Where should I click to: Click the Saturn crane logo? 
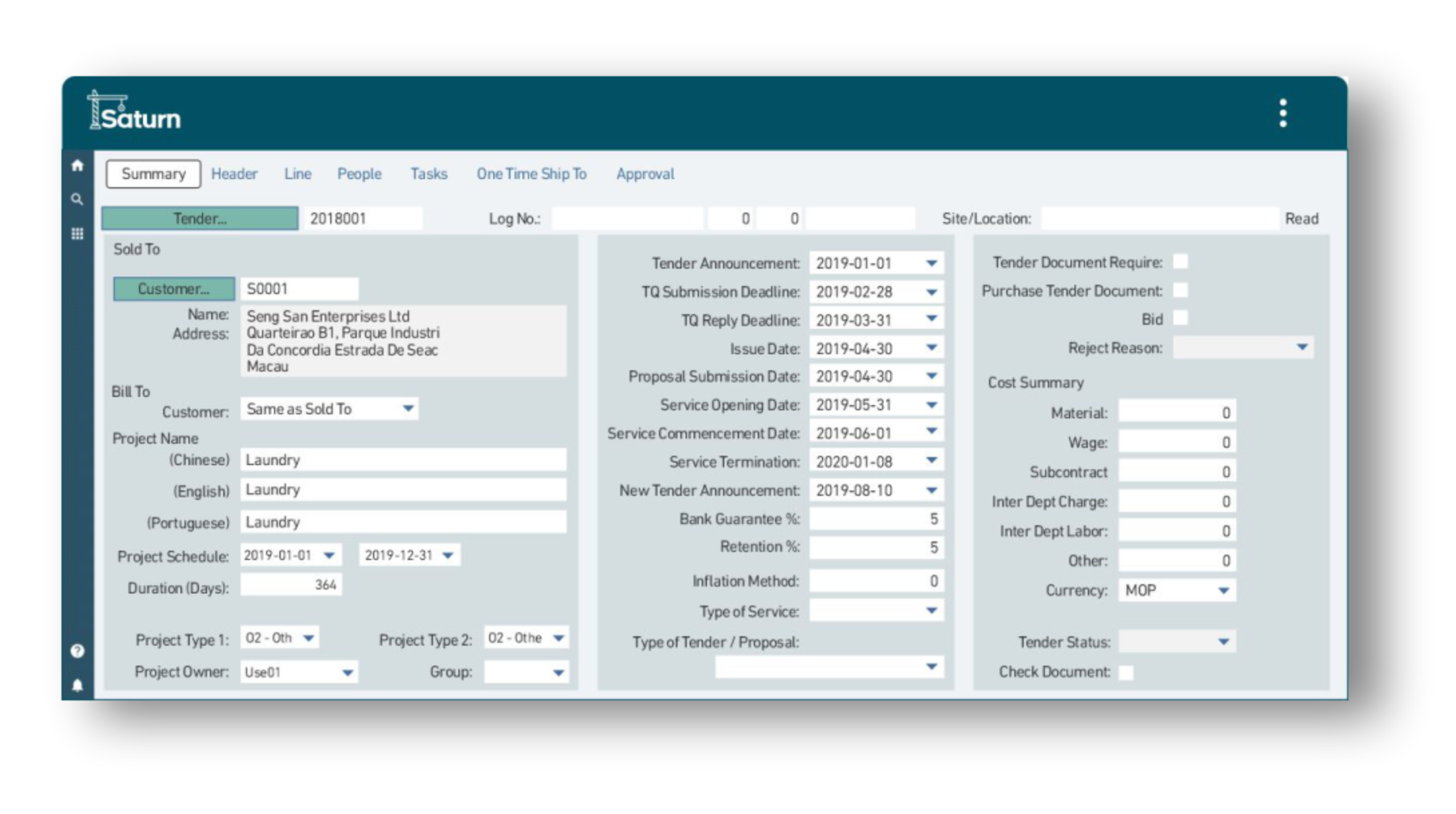134,112
